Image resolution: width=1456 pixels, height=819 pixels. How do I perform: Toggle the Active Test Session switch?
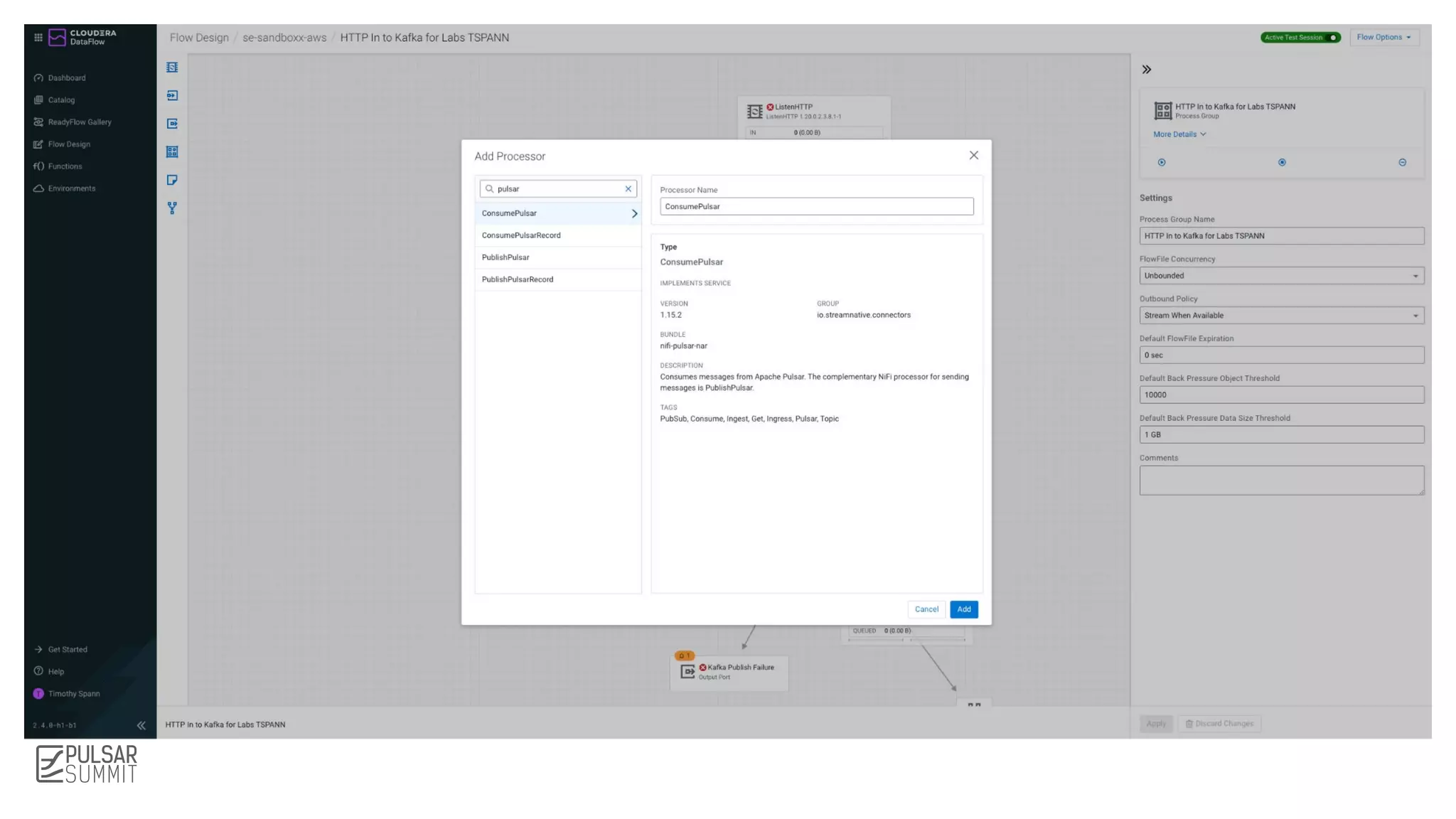tap(1333, 37)
